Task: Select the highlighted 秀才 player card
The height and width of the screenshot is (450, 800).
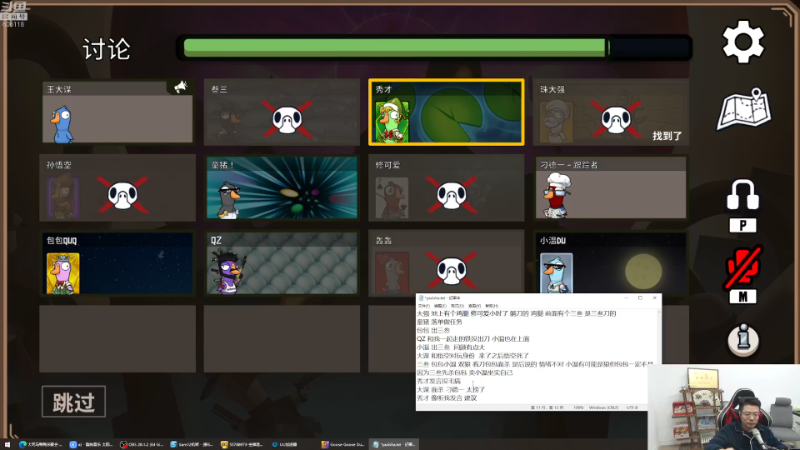Action: 446,112
